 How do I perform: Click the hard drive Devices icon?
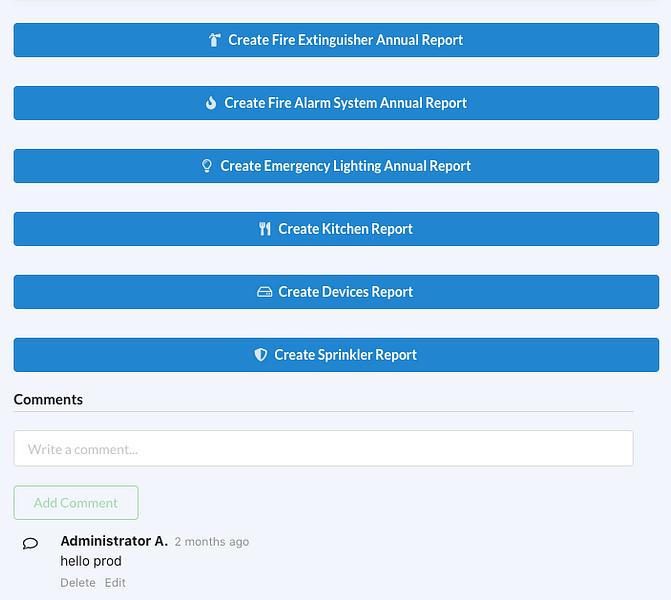264,292
